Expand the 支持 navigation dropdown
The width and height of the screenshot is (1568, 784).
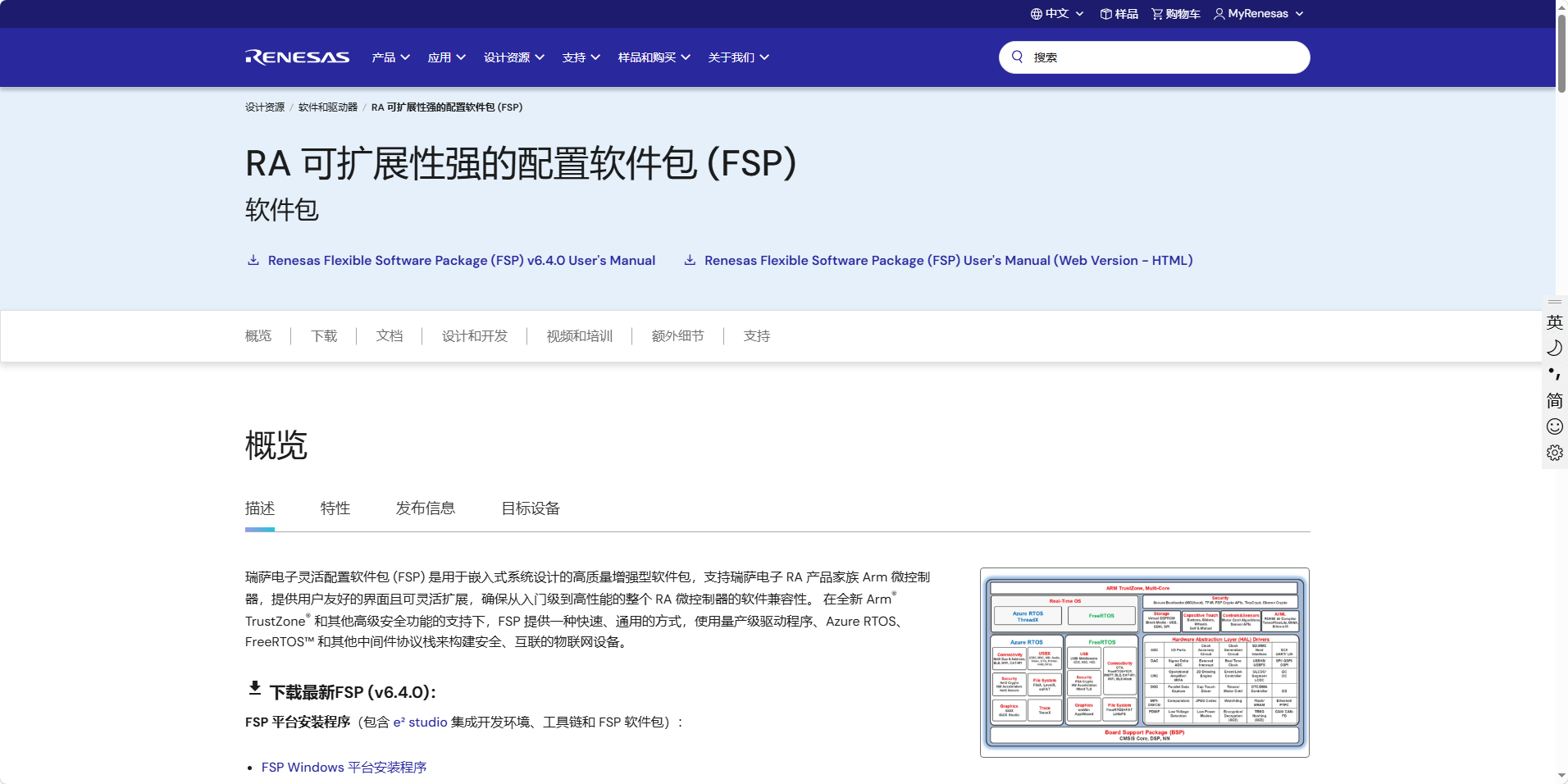click(x=581, y=57)
